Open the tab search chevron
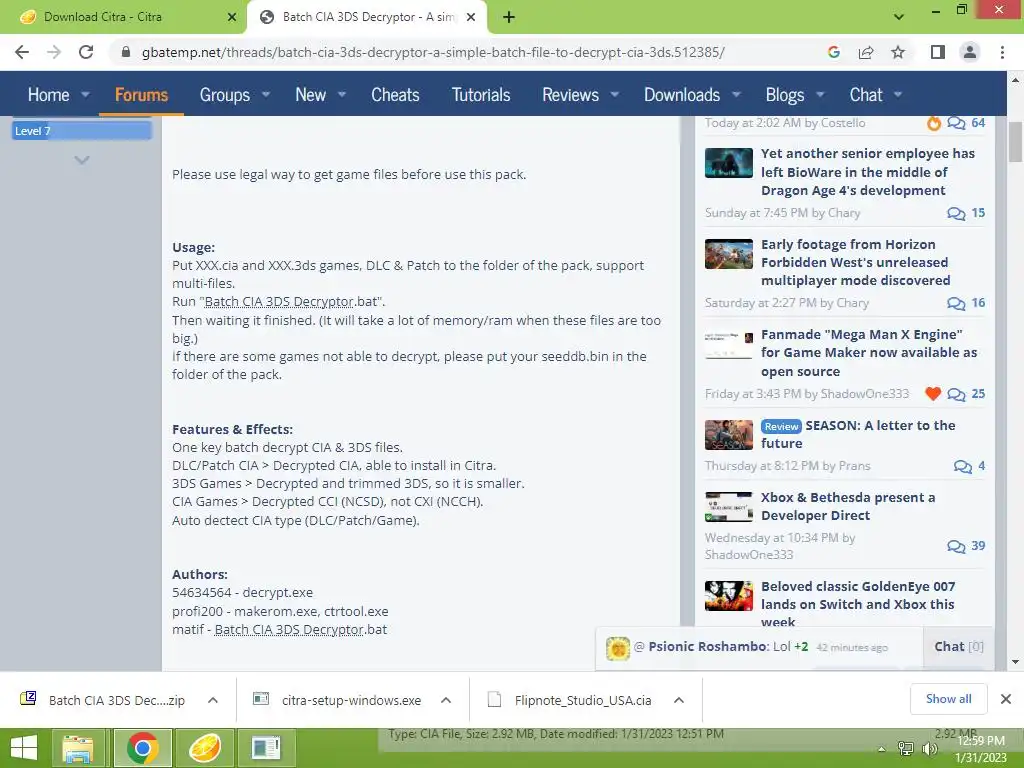Screen dimensions: 1024x768 pos(899,17)
